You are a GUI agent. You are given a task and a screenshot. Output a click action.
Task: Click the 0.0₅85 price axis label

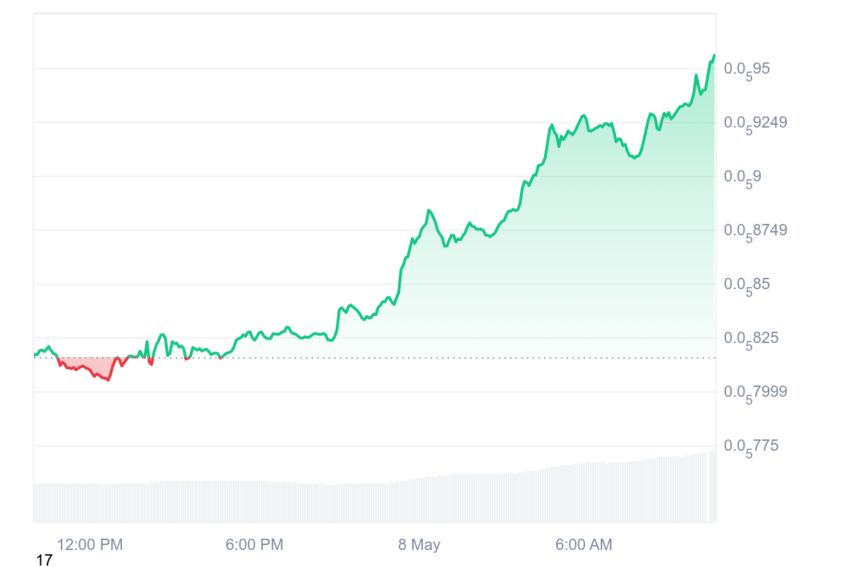click(746, 285)
